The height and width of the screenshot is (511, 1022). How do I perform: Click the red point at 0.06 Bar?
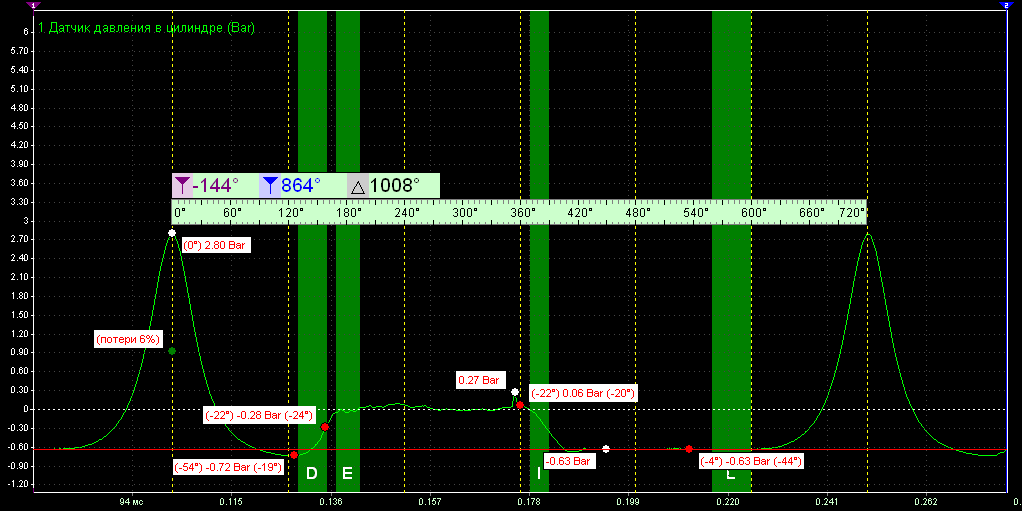click(519, 405)
